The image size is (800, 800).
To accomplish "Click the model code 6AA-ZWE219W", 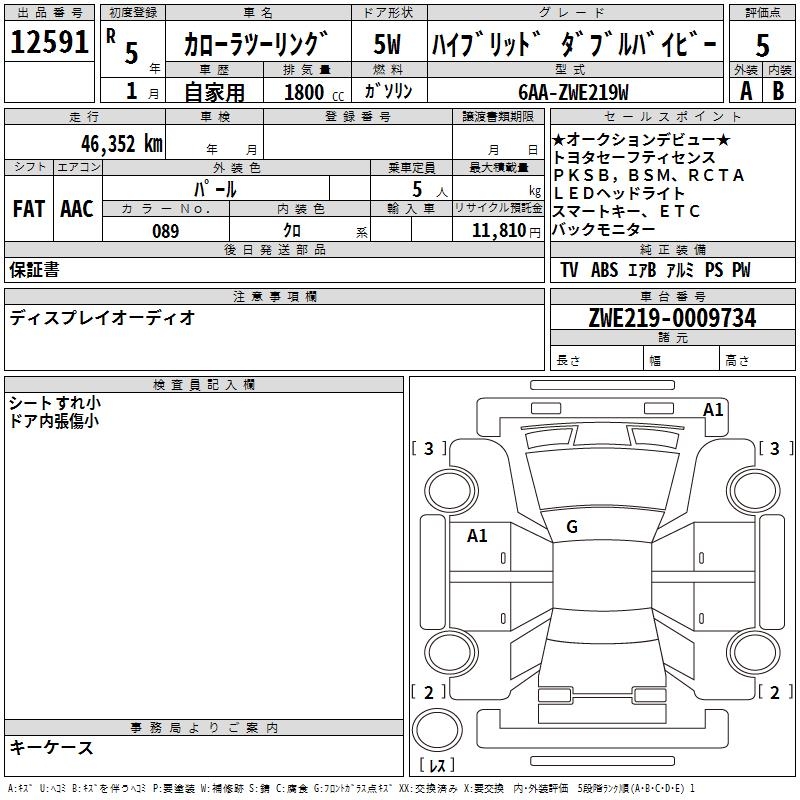I will point(573,92).
